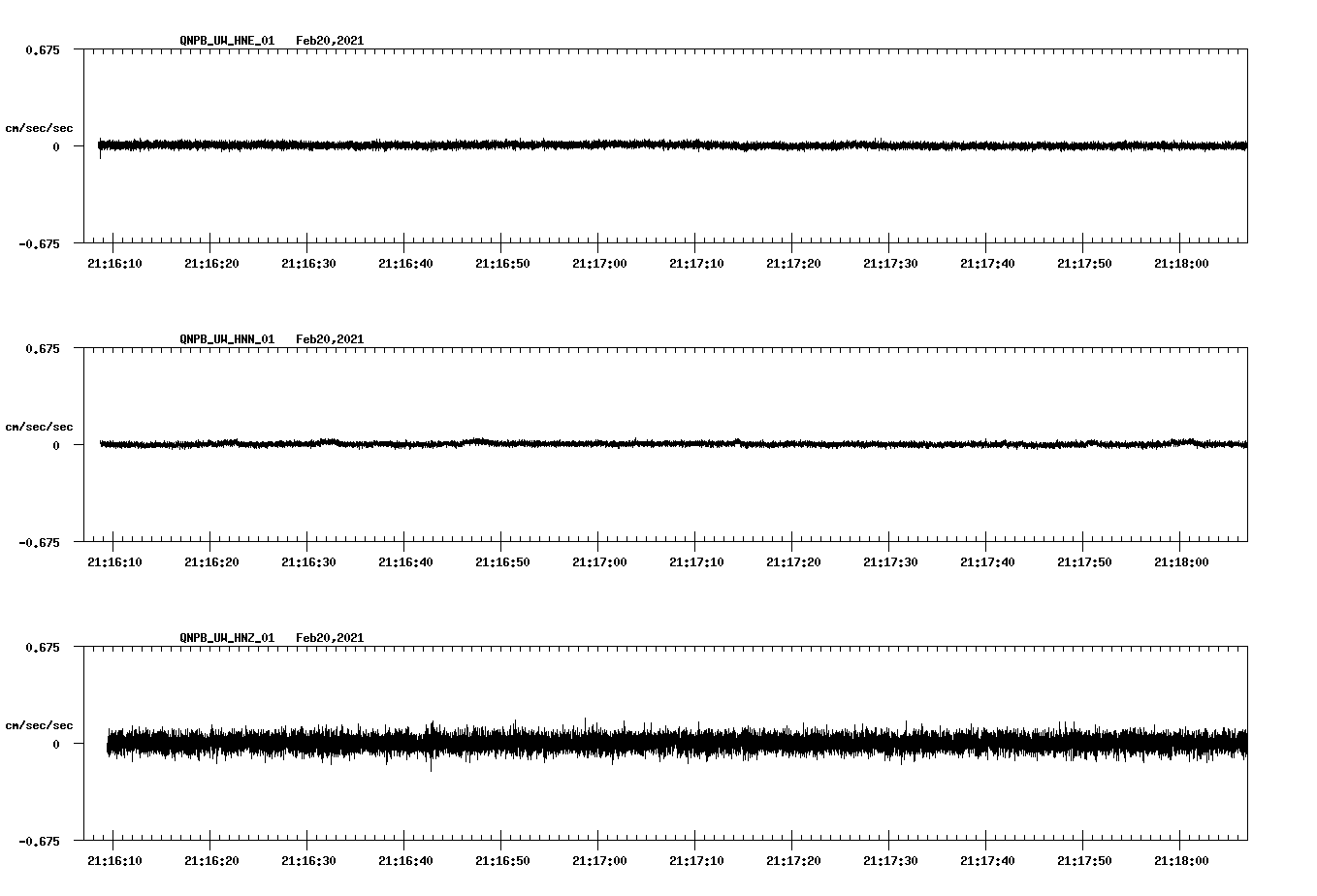Screen dimensions: 1317x896
Task: Select the Feb20,2021 date on the middle plot
Action: tap(330, 338)
